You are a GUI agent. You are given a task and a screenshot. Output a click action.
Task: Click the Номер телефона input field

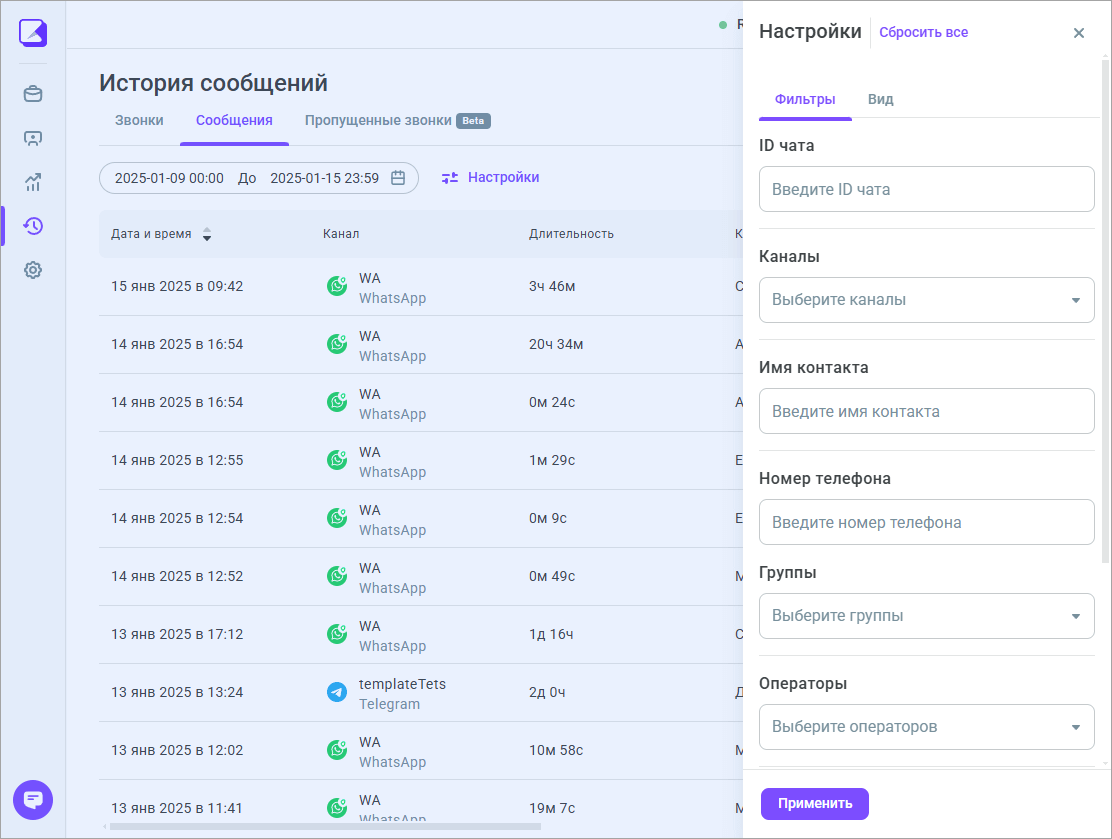(926, 523)
